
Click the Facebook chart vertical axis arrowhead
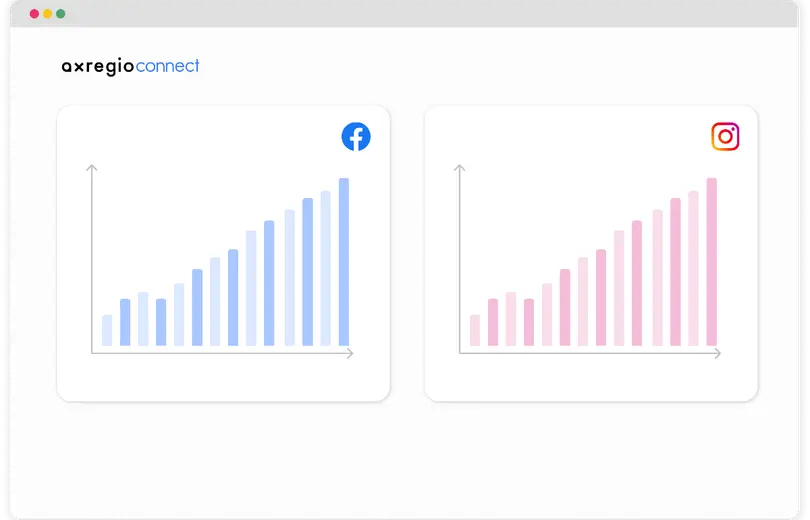click(x=91, y=168)
